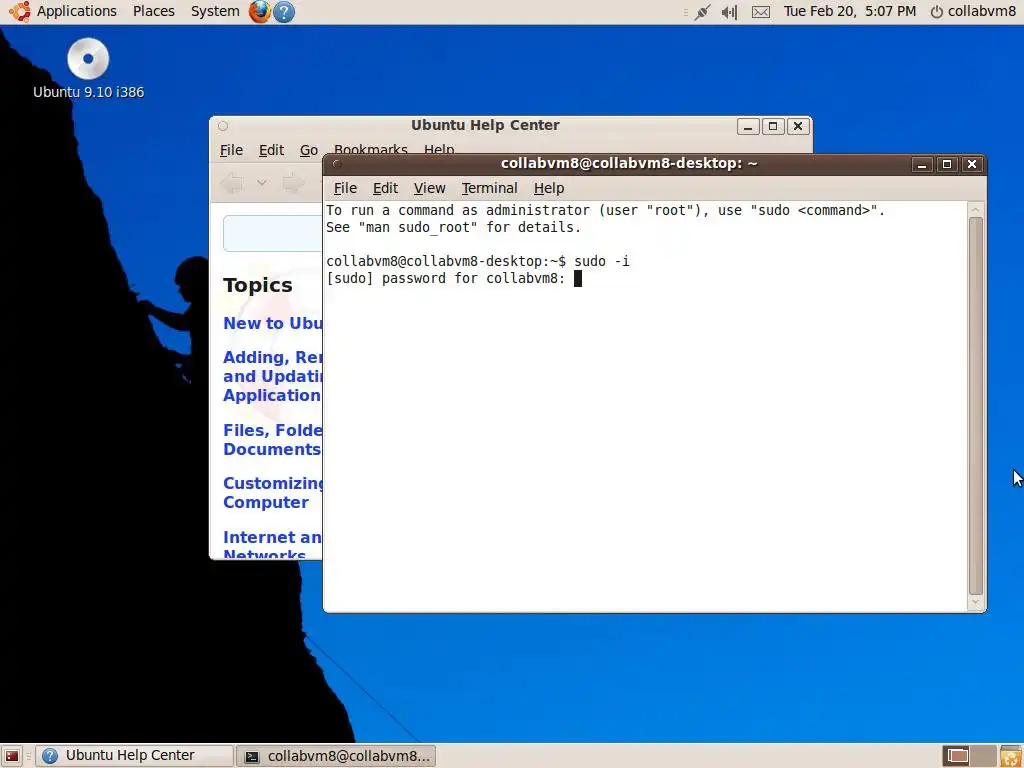Click the Show Desktop button in bottom panel
Screen dimensions: 1024x768
click(x=12, y=756)
